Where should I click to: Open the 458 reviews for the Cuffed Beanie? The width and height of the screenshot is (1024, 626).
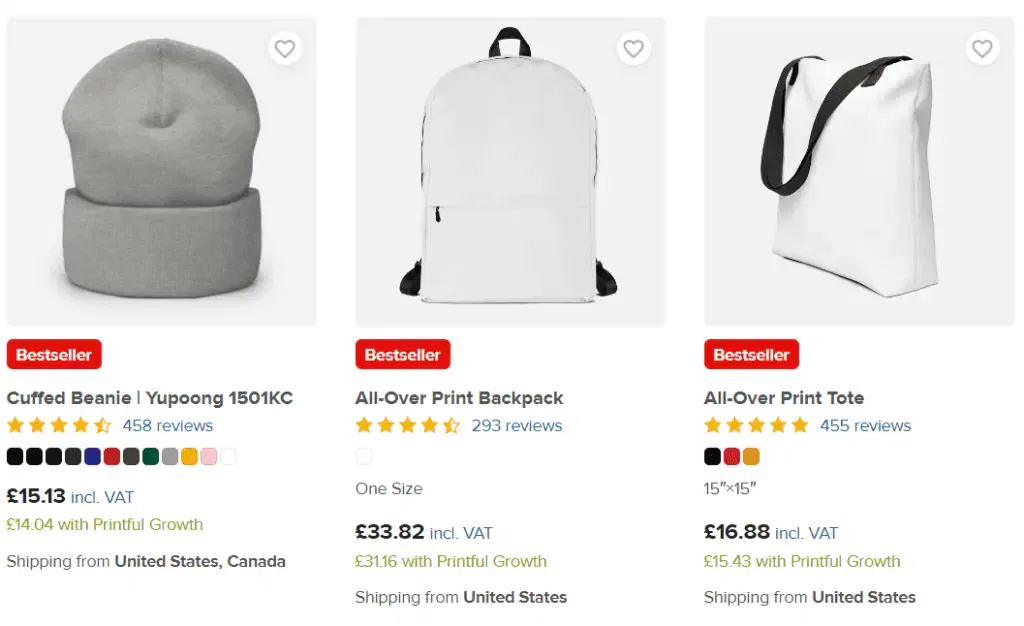[168, 425]
